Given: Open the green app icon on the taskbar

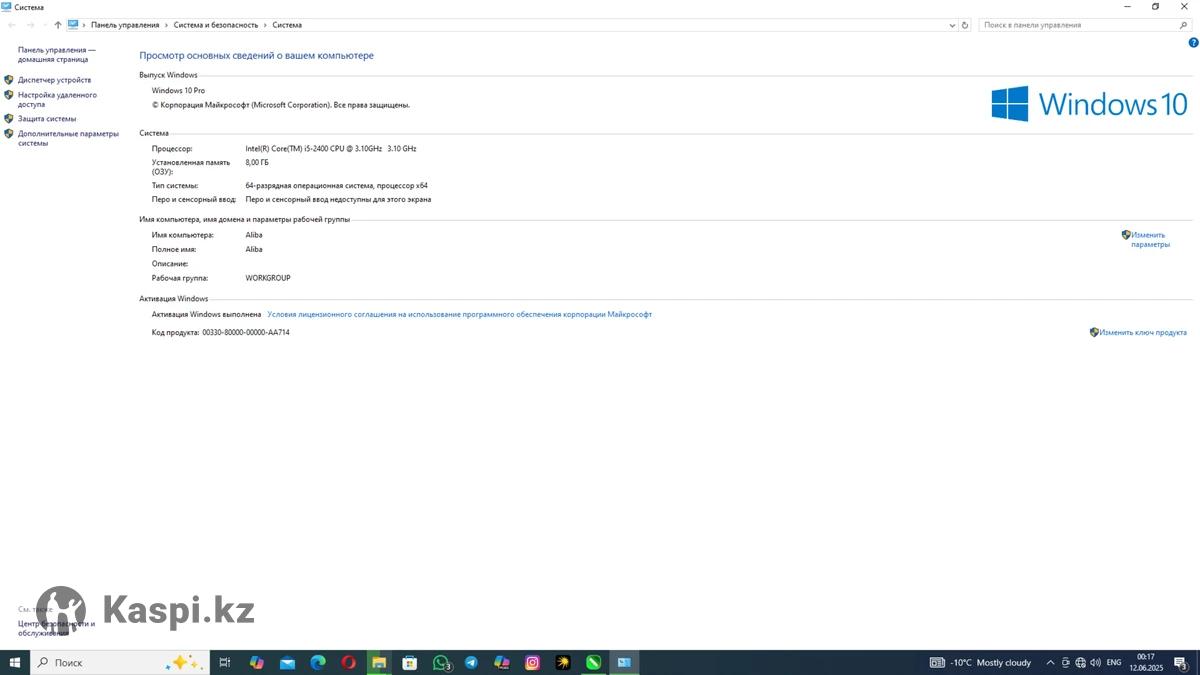Looking at the screenshot, I should 594,662.
